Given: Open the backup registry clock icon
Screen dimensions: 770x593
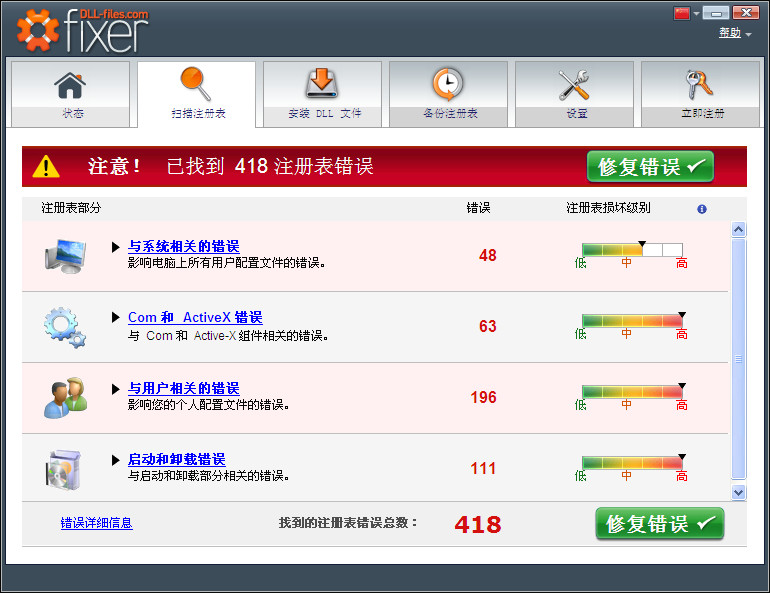Looking at the screenshot, I should tap(447, 83).
